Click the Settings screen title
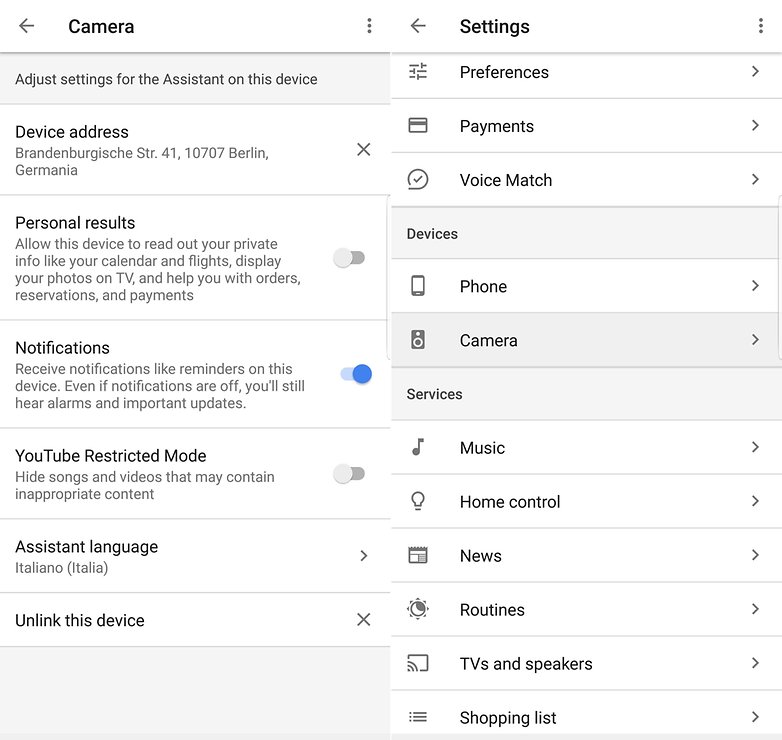The width and height of the screenshot is (782, 740). pyautogui.click(x=494, y=26)
